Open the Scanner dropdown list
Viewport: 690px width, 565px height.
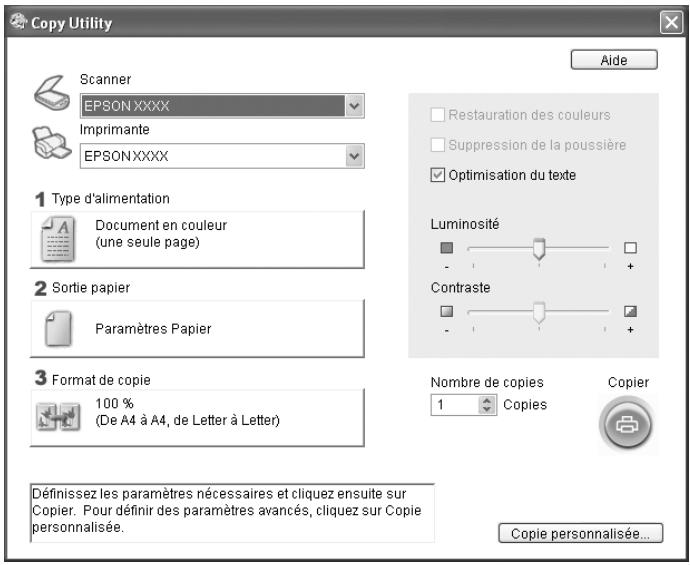(x=354, y=106)
